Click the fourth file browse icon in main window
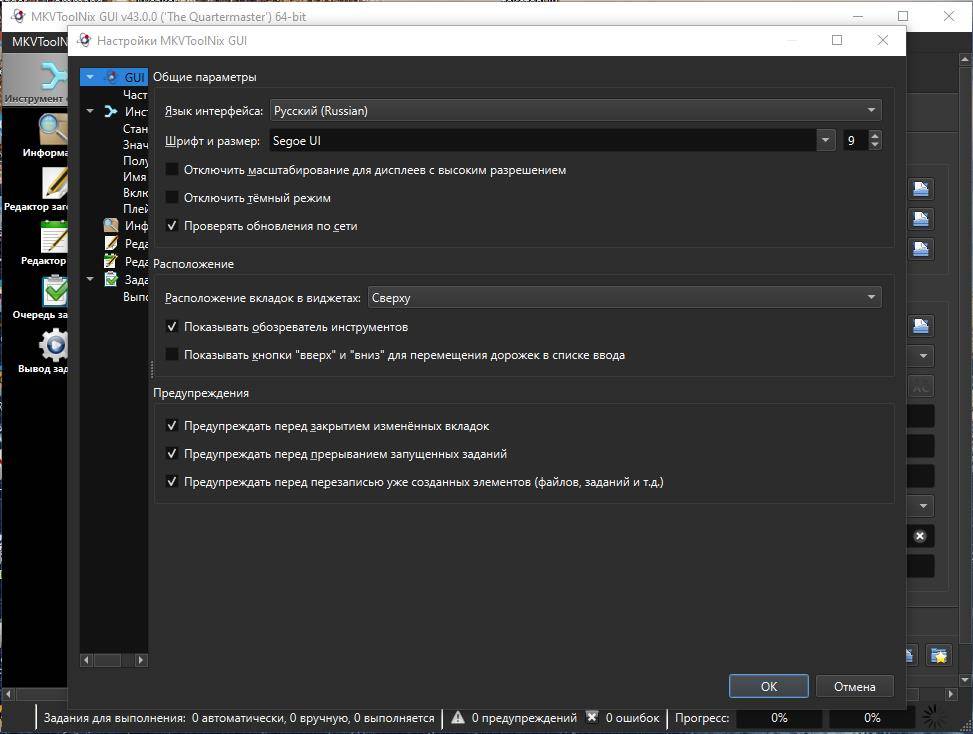The image size is (973, 734). (921, 326)
